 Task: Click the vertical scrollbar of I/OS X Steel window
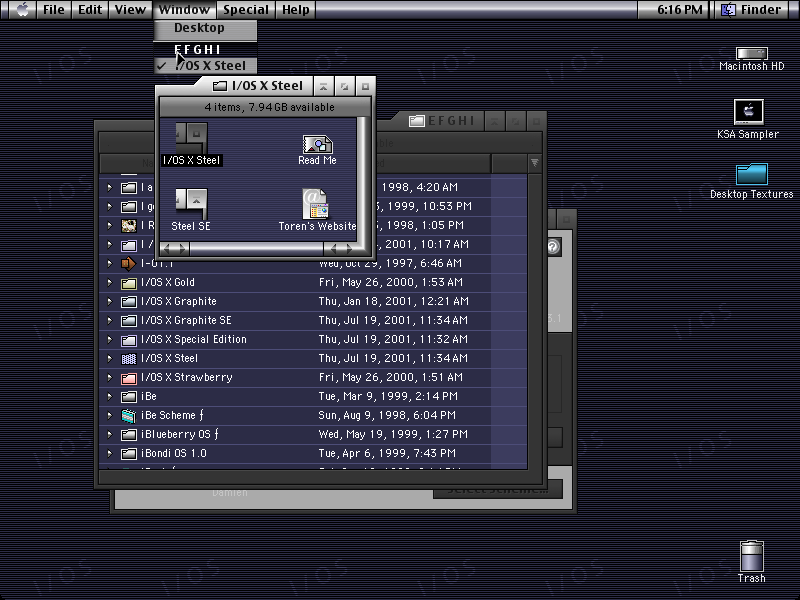pos(363,179)
